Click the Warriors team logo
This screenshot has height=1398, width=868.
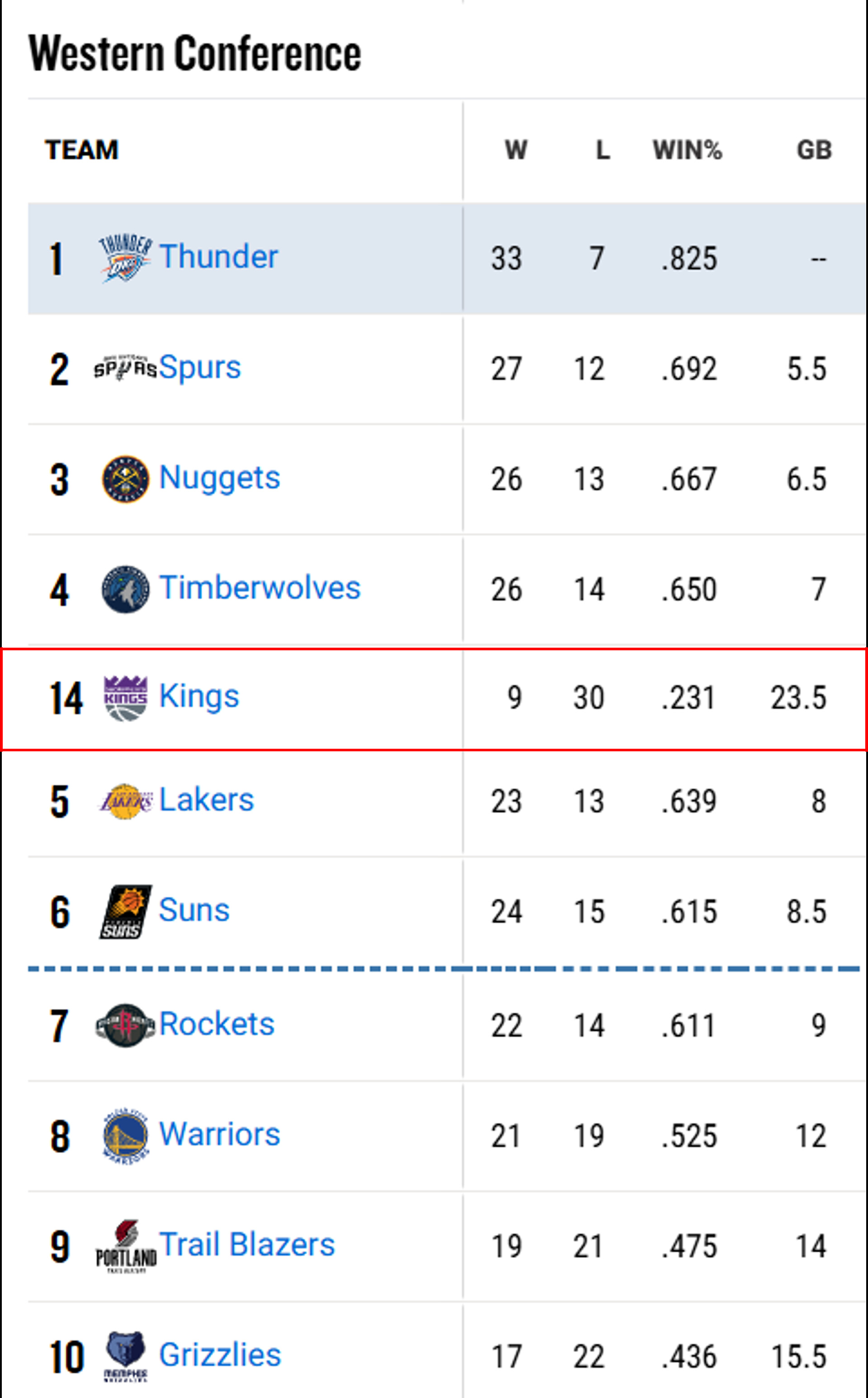tap(125, 1136)
